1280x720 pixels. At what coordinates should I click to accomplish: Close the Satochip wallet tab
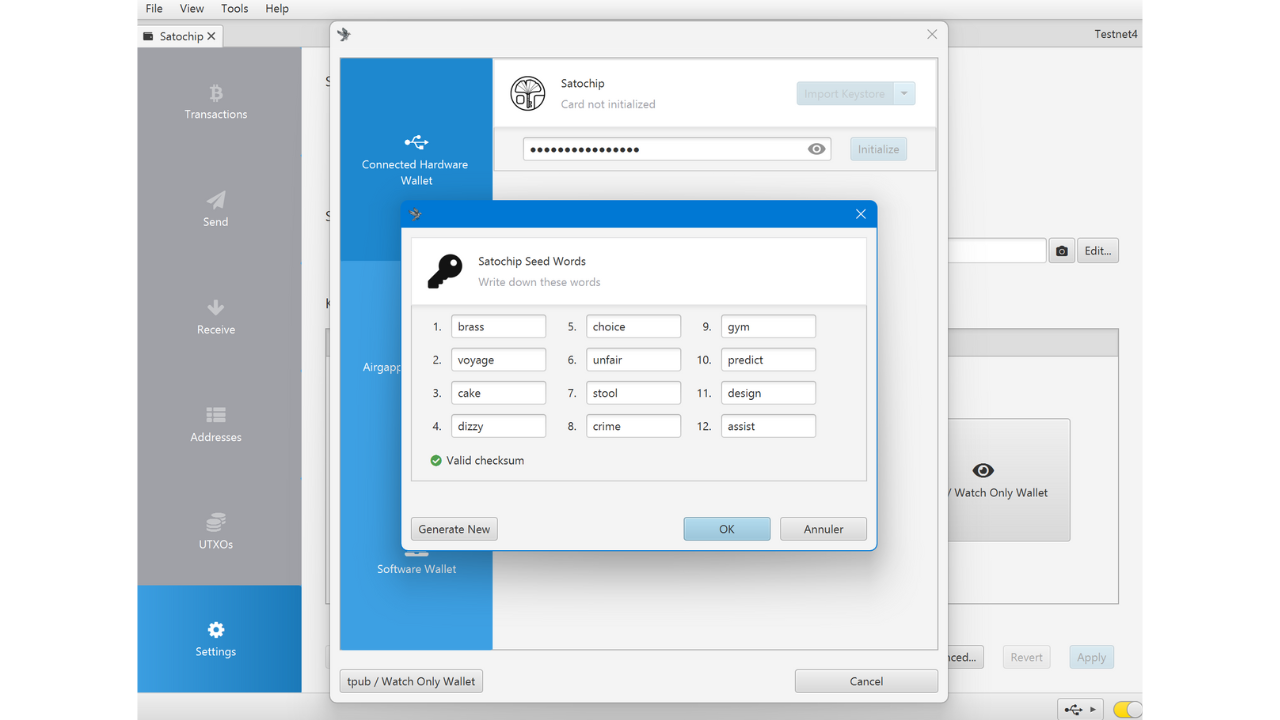point(211,36)
